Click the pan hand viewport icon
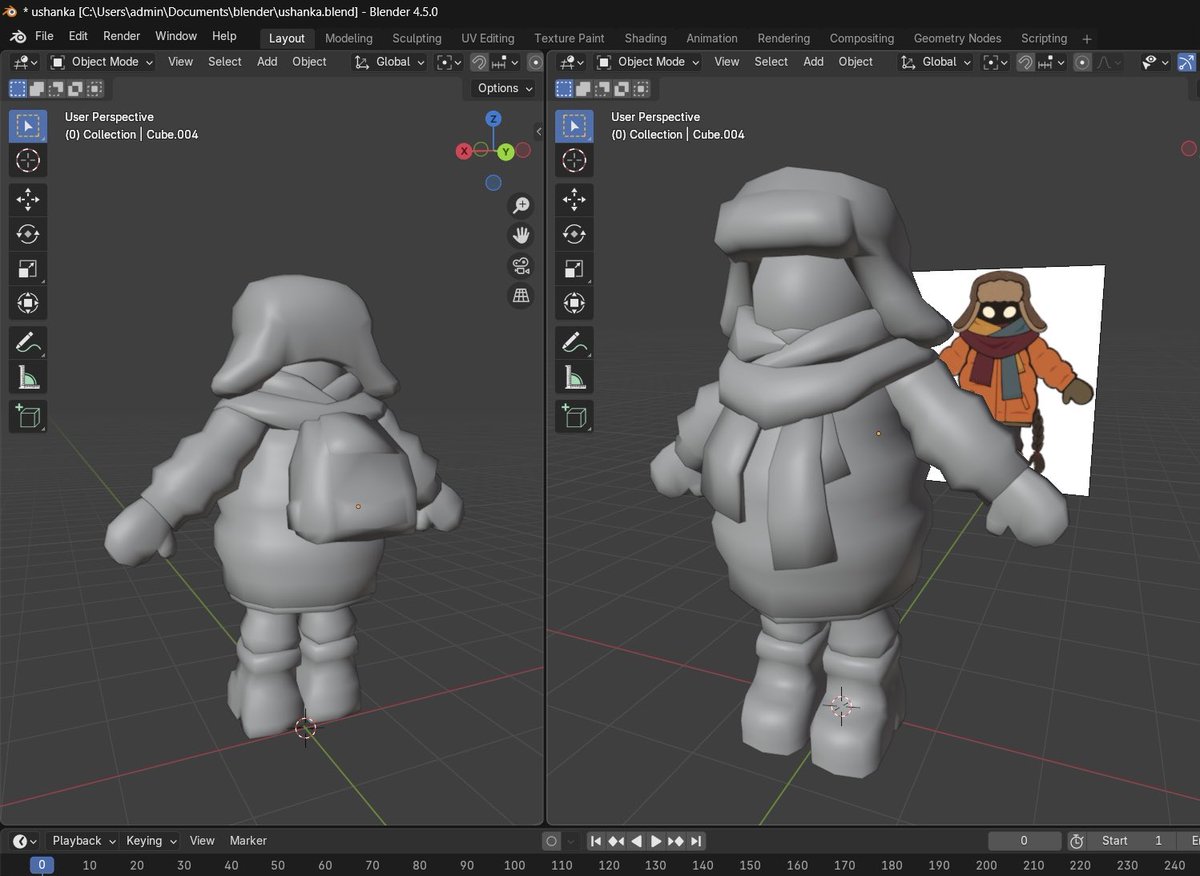 [x=521, y=235]
